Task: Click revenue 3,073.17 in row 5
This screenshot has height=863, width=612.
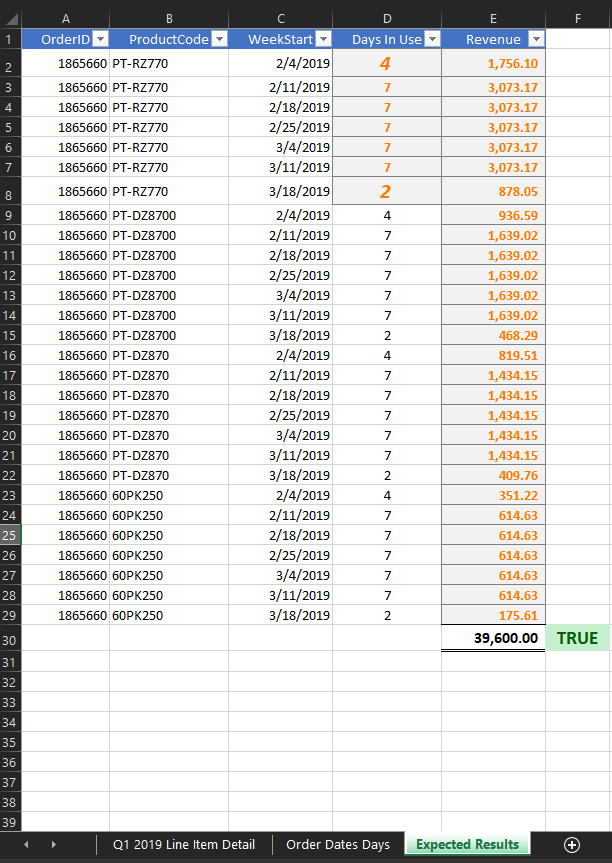Action: coord(493,127)
